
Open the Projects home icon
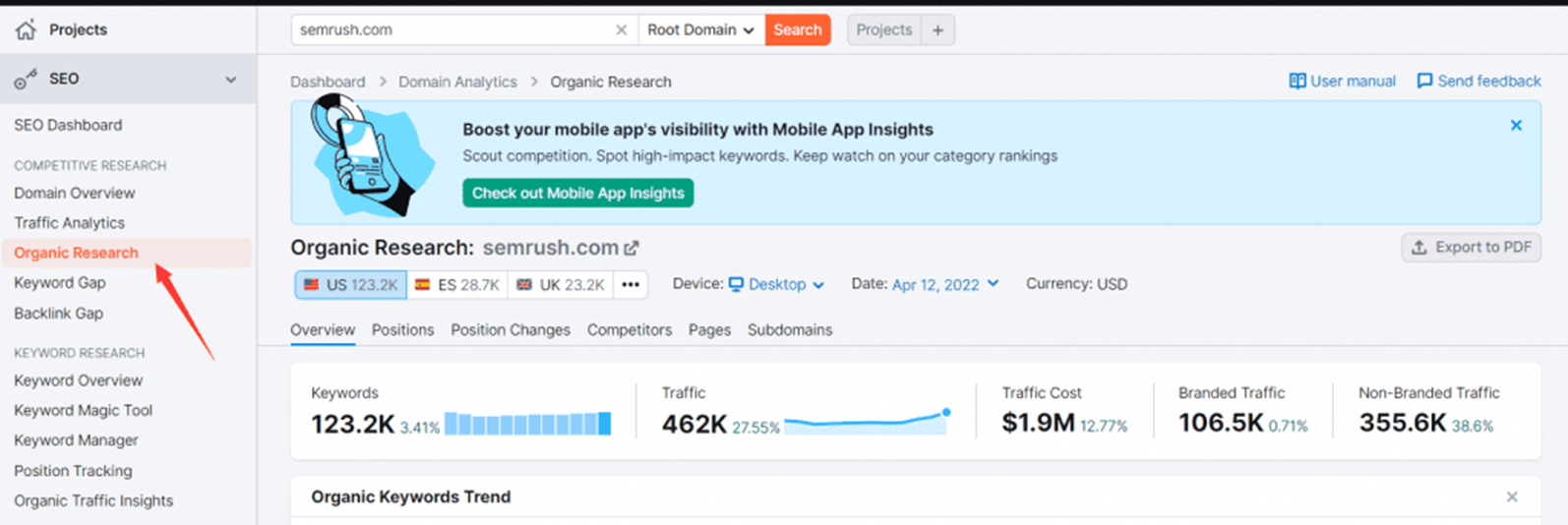26,29
